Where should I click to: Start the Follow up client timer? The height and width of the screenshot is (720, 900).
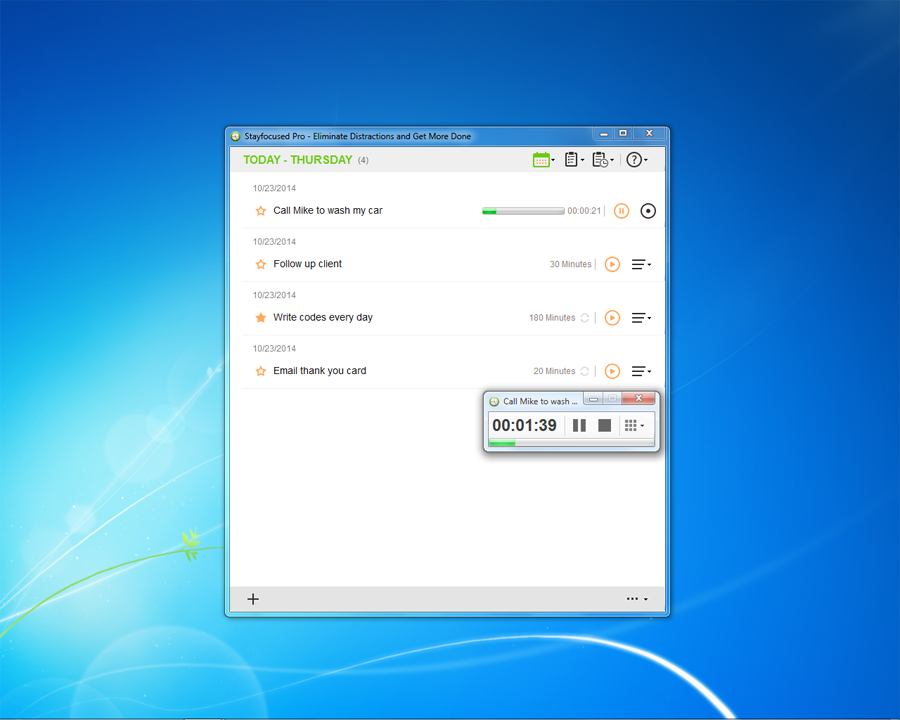coord(612,264)
